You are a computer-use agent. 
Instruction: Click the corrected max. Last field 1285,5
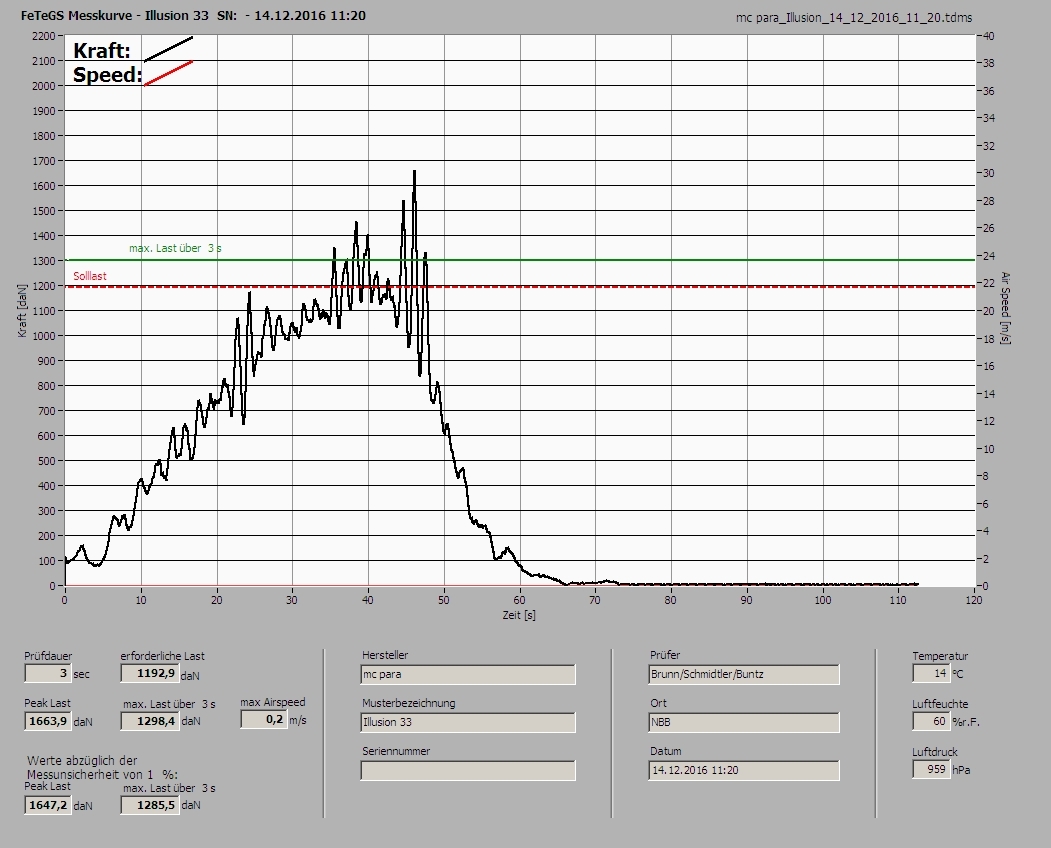149,804
